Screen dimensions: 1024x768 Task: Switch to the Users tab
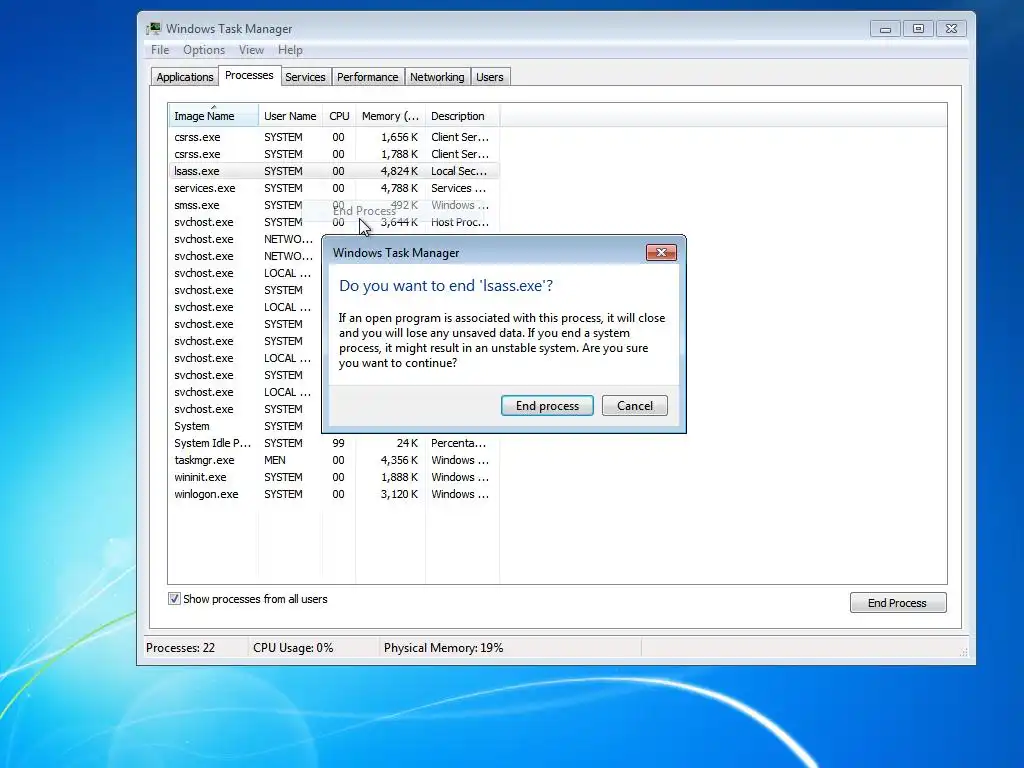490,77
